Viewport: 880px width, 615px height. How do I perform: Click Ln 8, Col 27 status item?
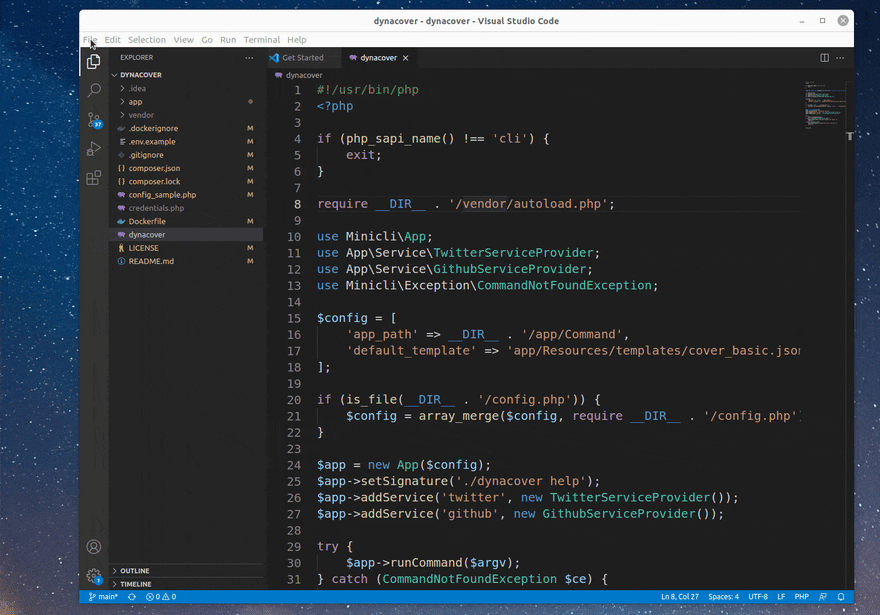[680, 596]
